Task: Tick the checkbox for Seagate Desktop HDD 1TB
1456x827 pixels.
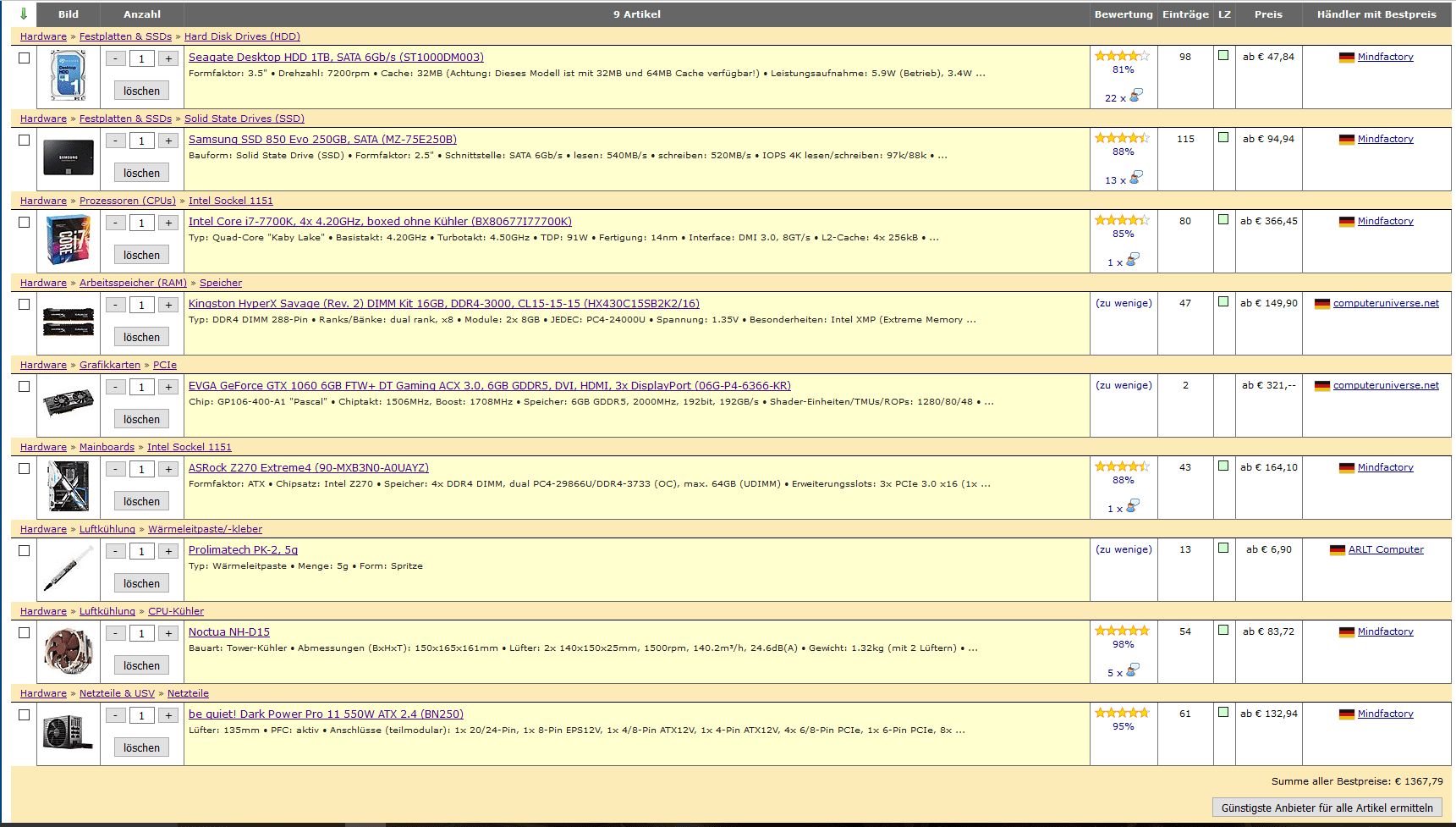Action: coord(24,58)
